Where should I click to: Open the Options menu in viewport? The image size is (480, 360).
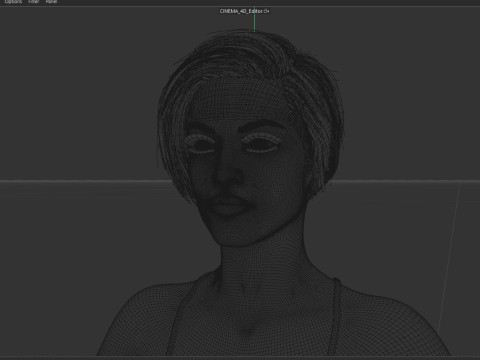13,1
